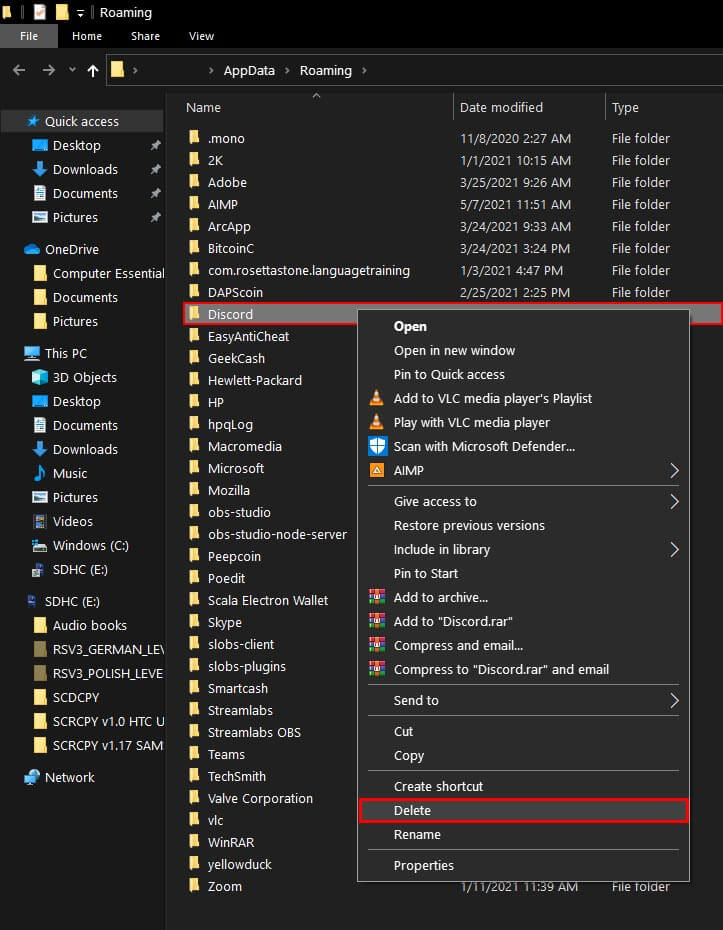Click WinRAR icon beside Add to "Discord.rar"

pos(377,621)
